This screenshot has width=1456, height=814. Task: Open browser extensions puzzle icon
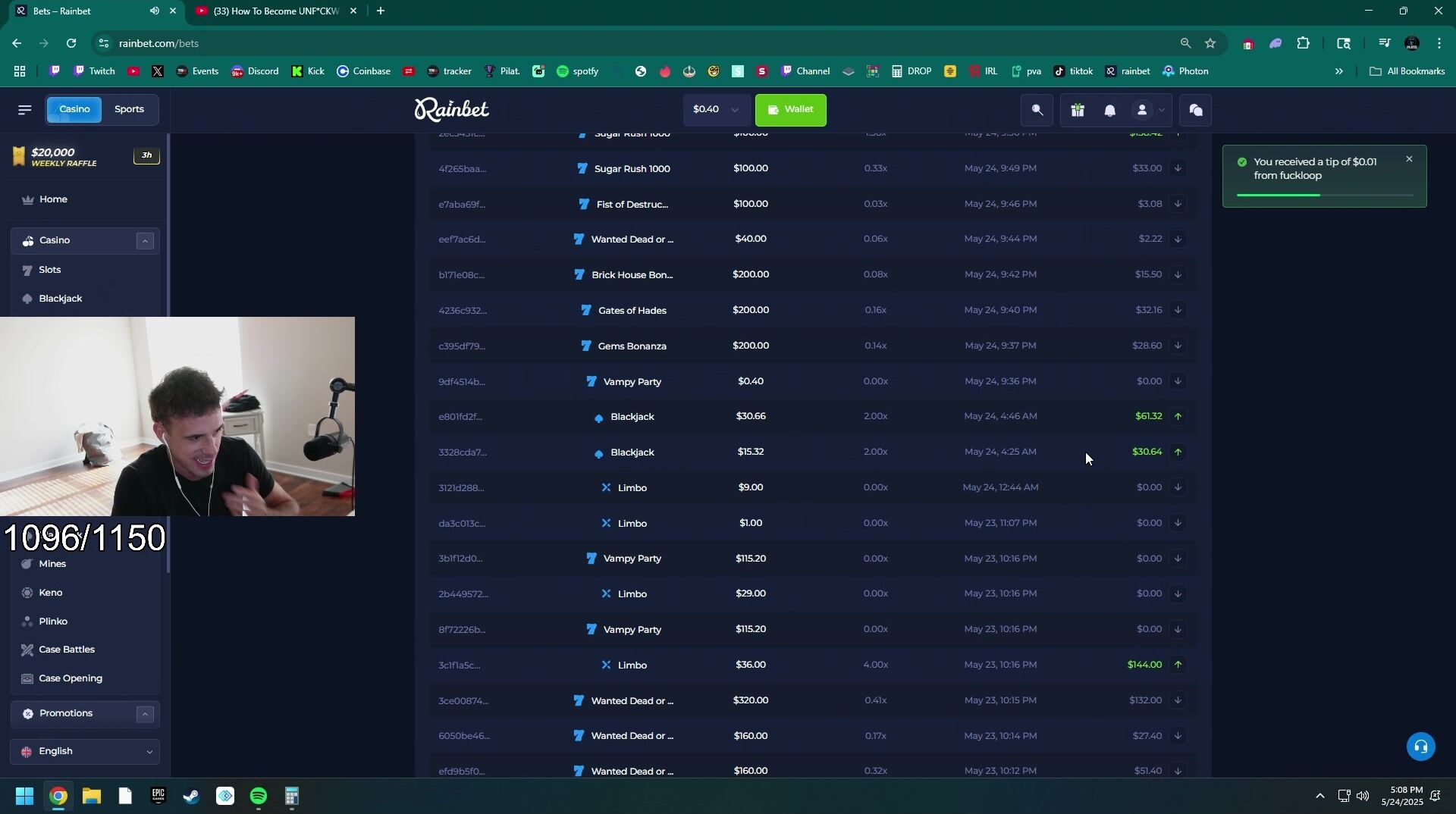1303,43
